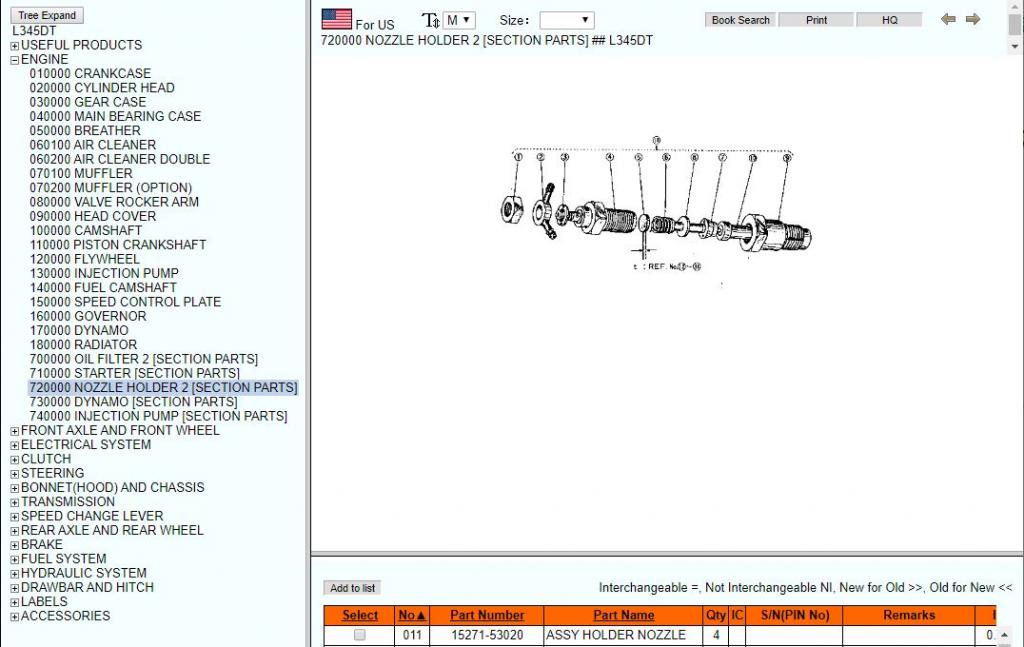
Task: Collapse the ENGINE tree node
Action: (14, 60)
